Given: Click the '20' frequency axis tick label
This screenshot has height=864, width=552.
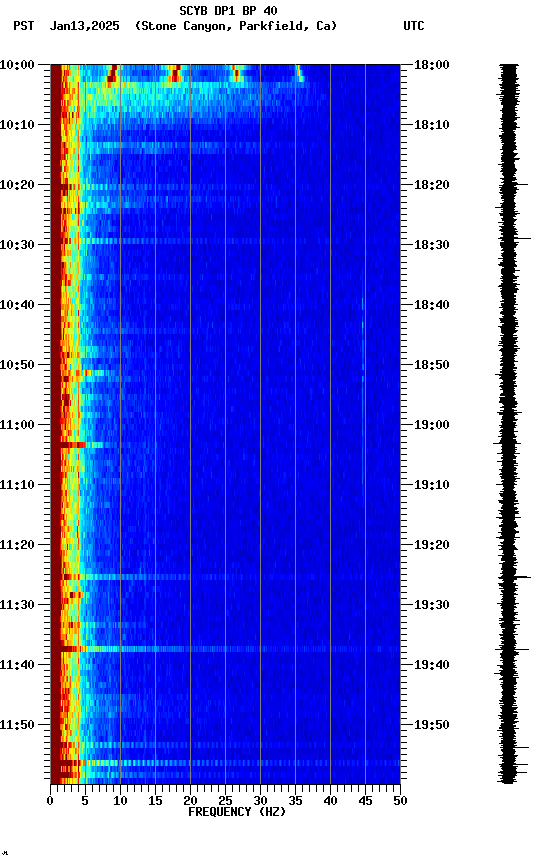Looking at the screenshot, I should [x=190, y=801].
